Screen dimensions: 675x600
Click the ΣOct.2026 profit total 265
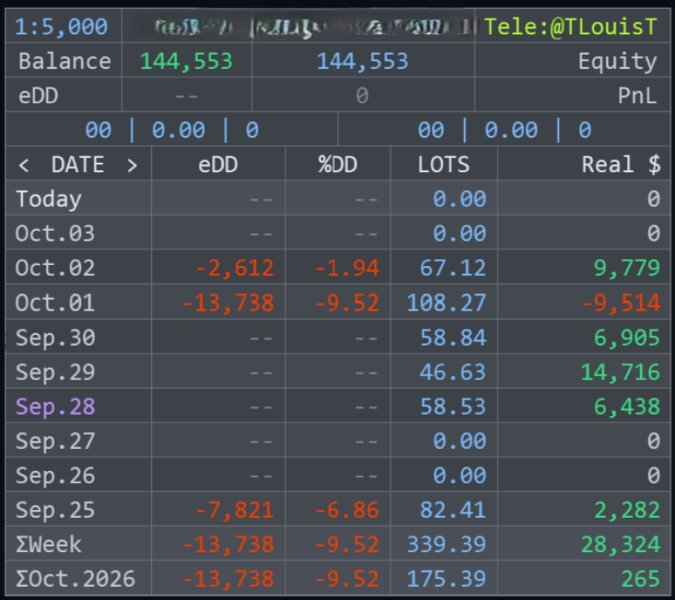pos(641,579)
